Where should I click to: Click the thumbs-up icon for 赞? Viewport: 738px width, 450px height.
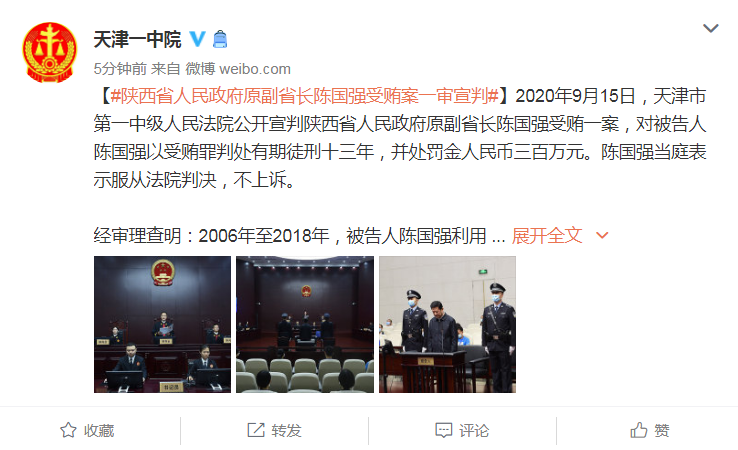[639, 430]
